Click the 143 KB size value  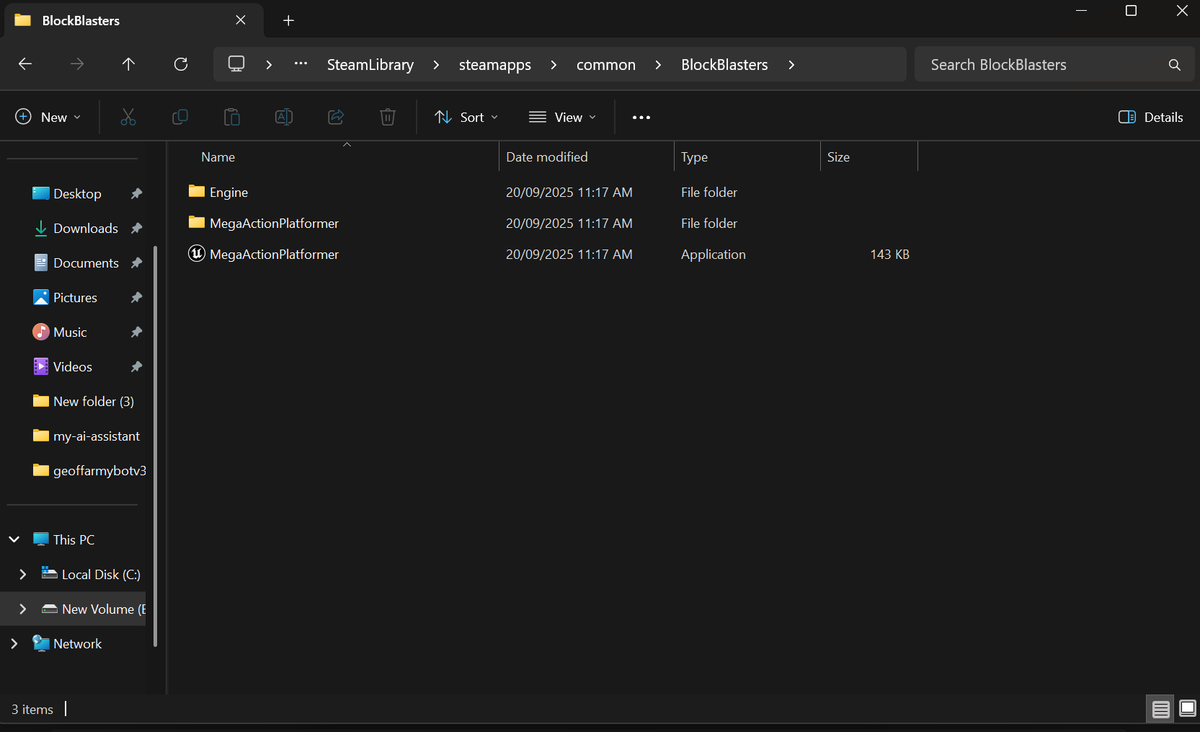click(x=889, y=254)
